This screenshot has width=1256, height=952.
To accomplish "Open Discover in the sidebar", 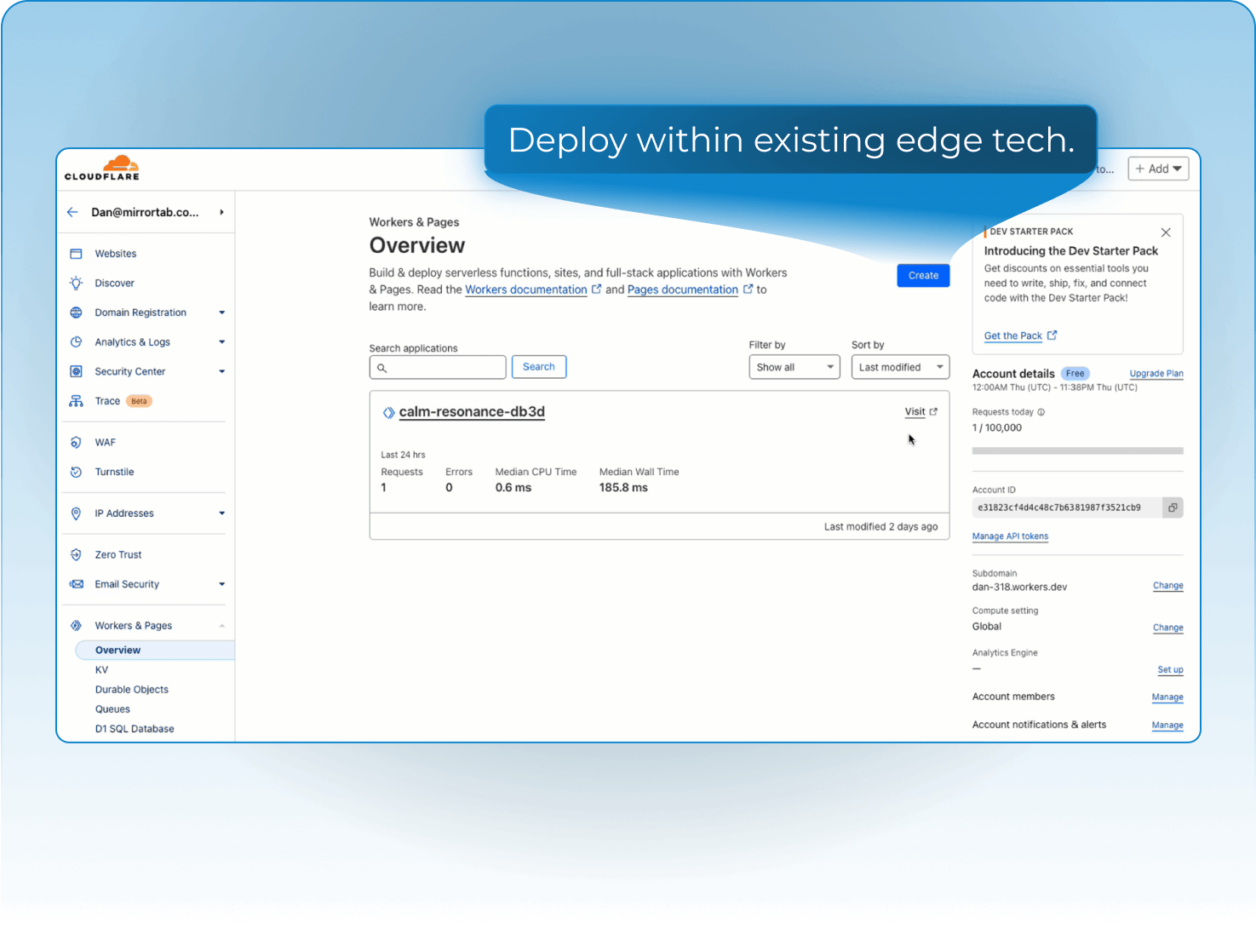I will pos(115,283).
